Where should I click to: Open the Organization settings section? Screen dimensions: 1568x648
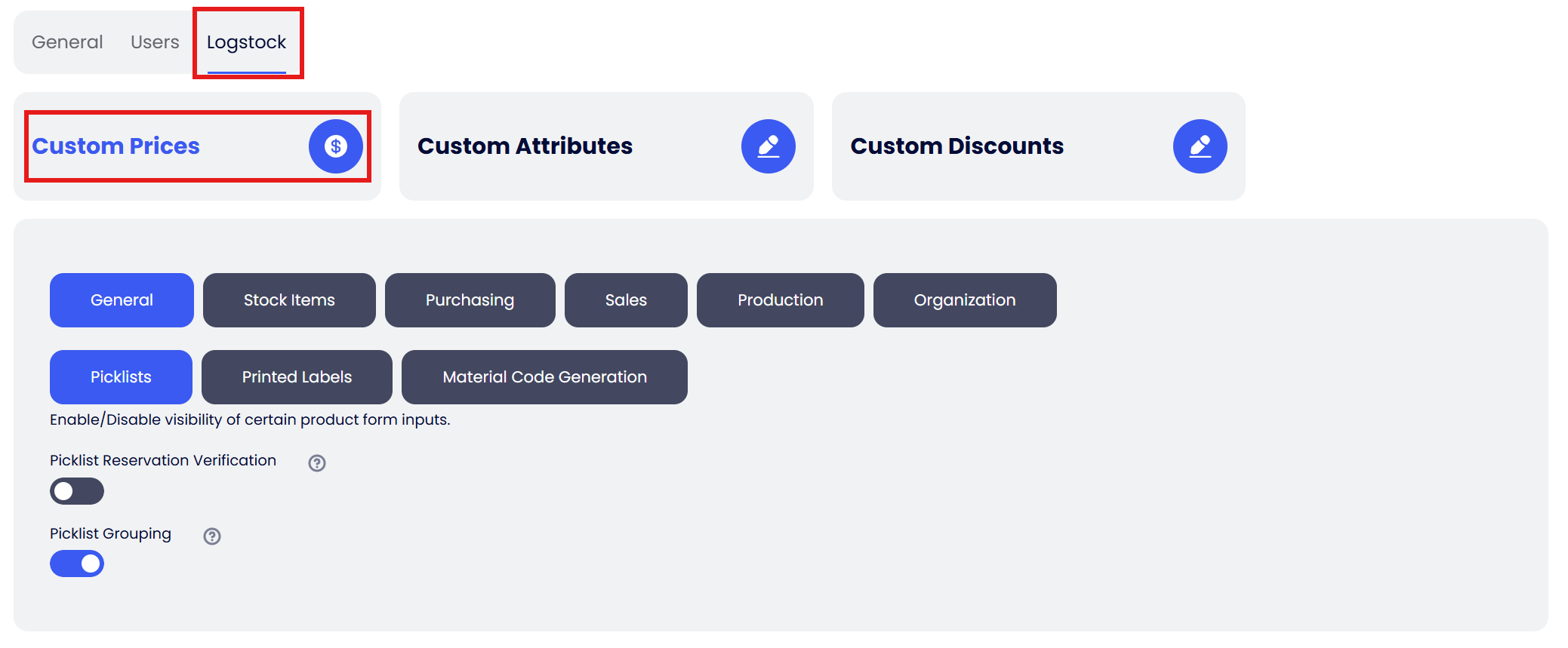964,300
